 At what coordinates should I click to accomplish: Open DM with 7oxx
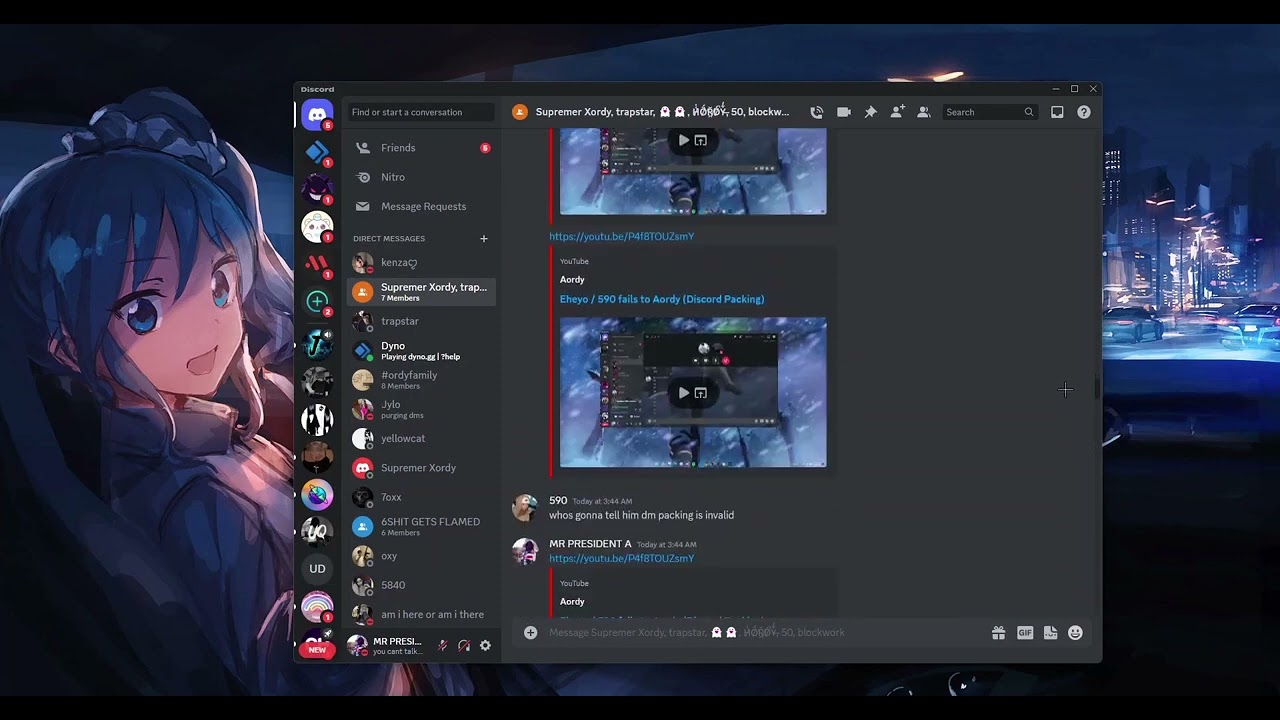421,497
